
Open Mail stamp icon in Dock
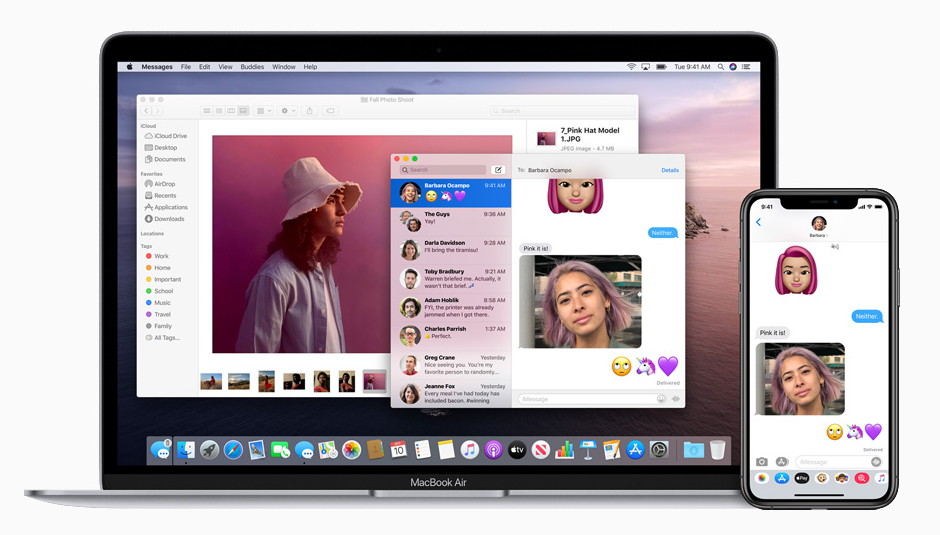point(257,449)
